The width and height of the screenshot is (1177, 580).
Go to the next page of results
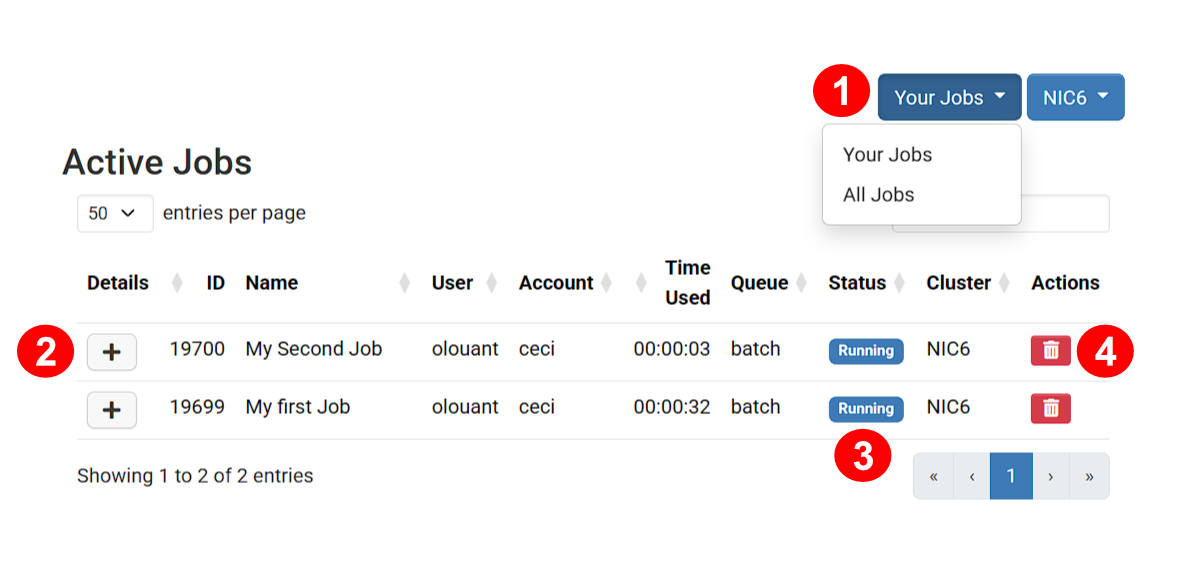point(1051,476)
